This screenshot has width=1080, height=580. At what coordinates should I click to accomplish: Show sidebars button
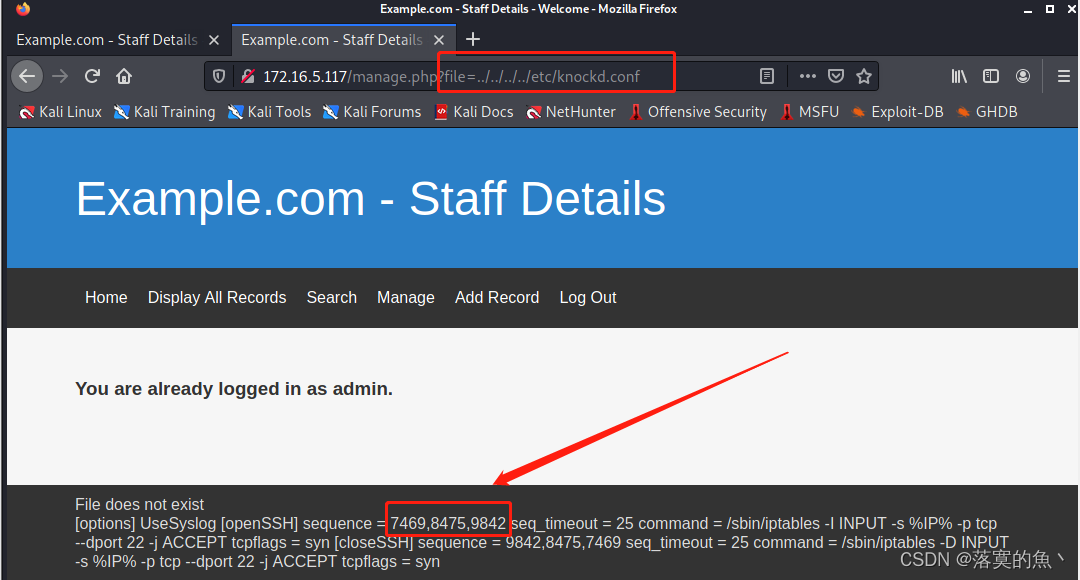click(990, 76)
